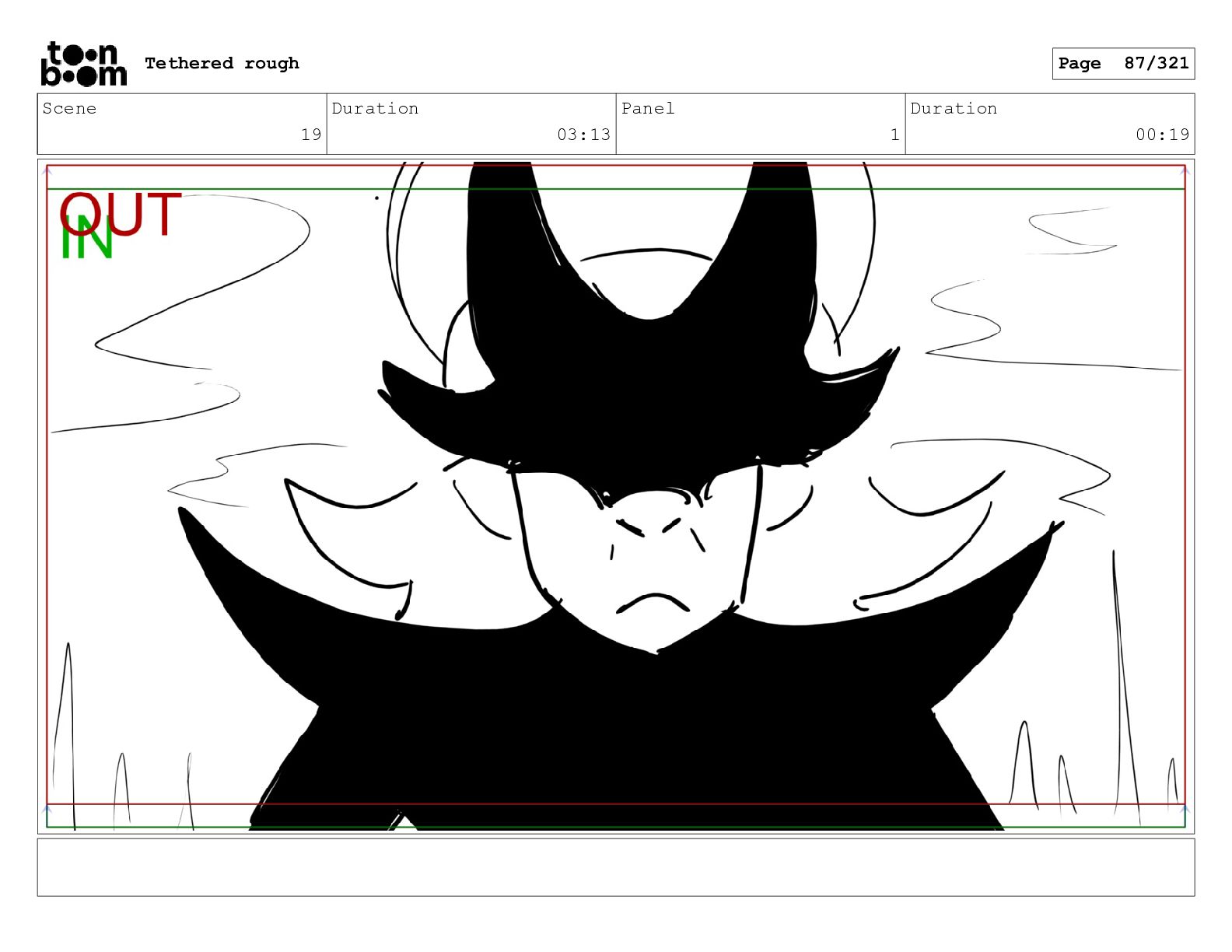This screenshot has width=1232, height=952.
Task: Click the red 'OUT' camera label
Action: 121,214
